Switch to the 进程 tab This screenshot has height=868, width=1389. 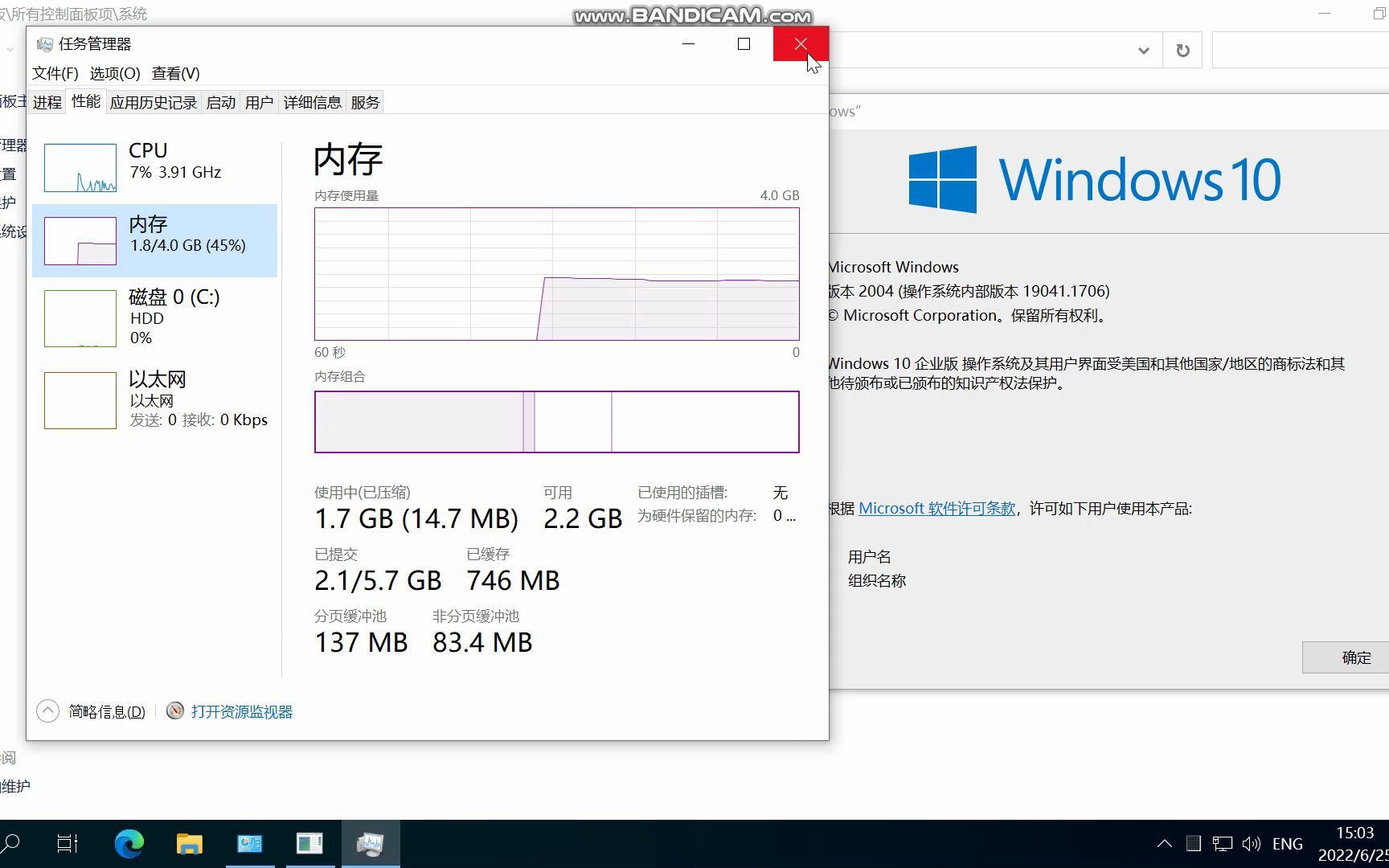46,101
